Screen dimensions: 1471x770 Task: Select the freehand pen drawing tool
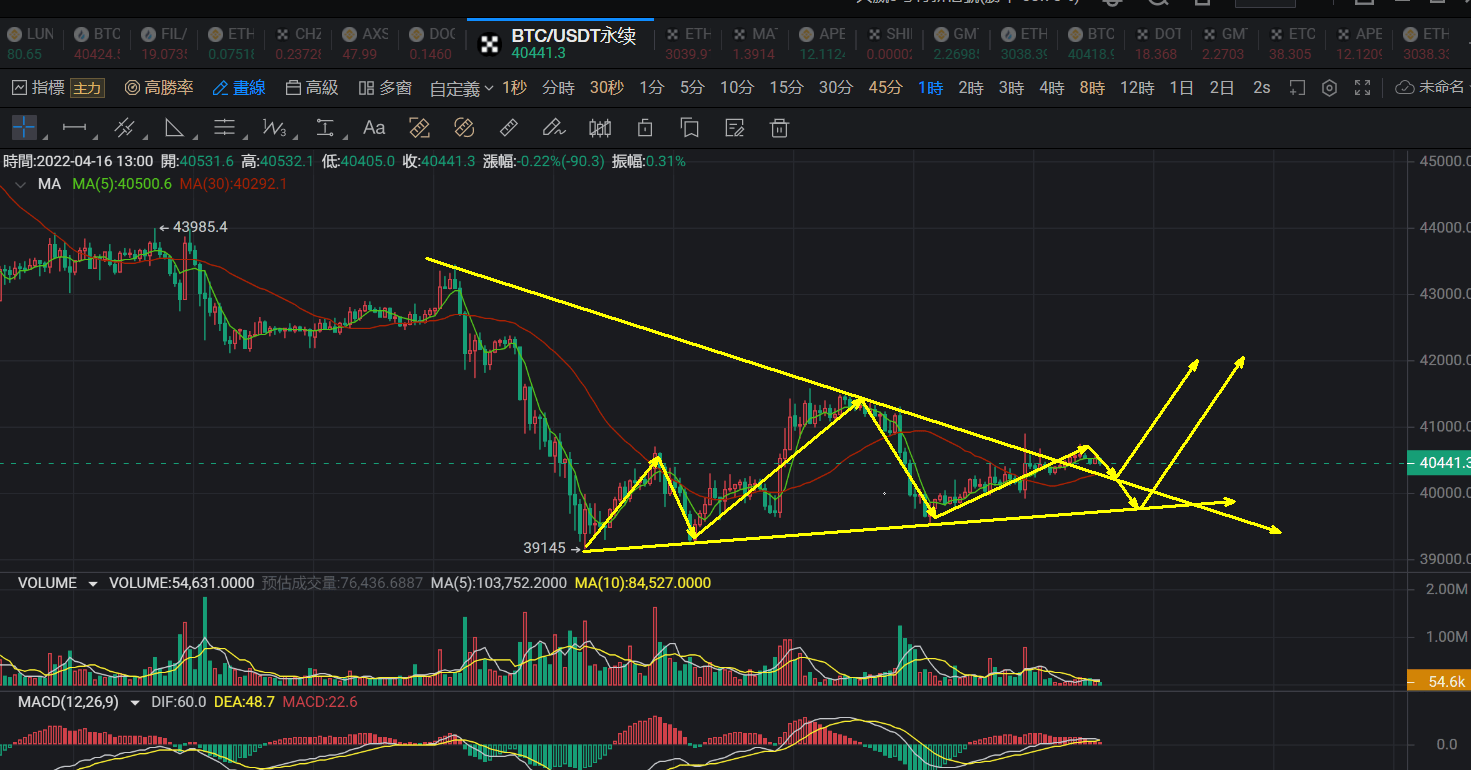point(553,127)
